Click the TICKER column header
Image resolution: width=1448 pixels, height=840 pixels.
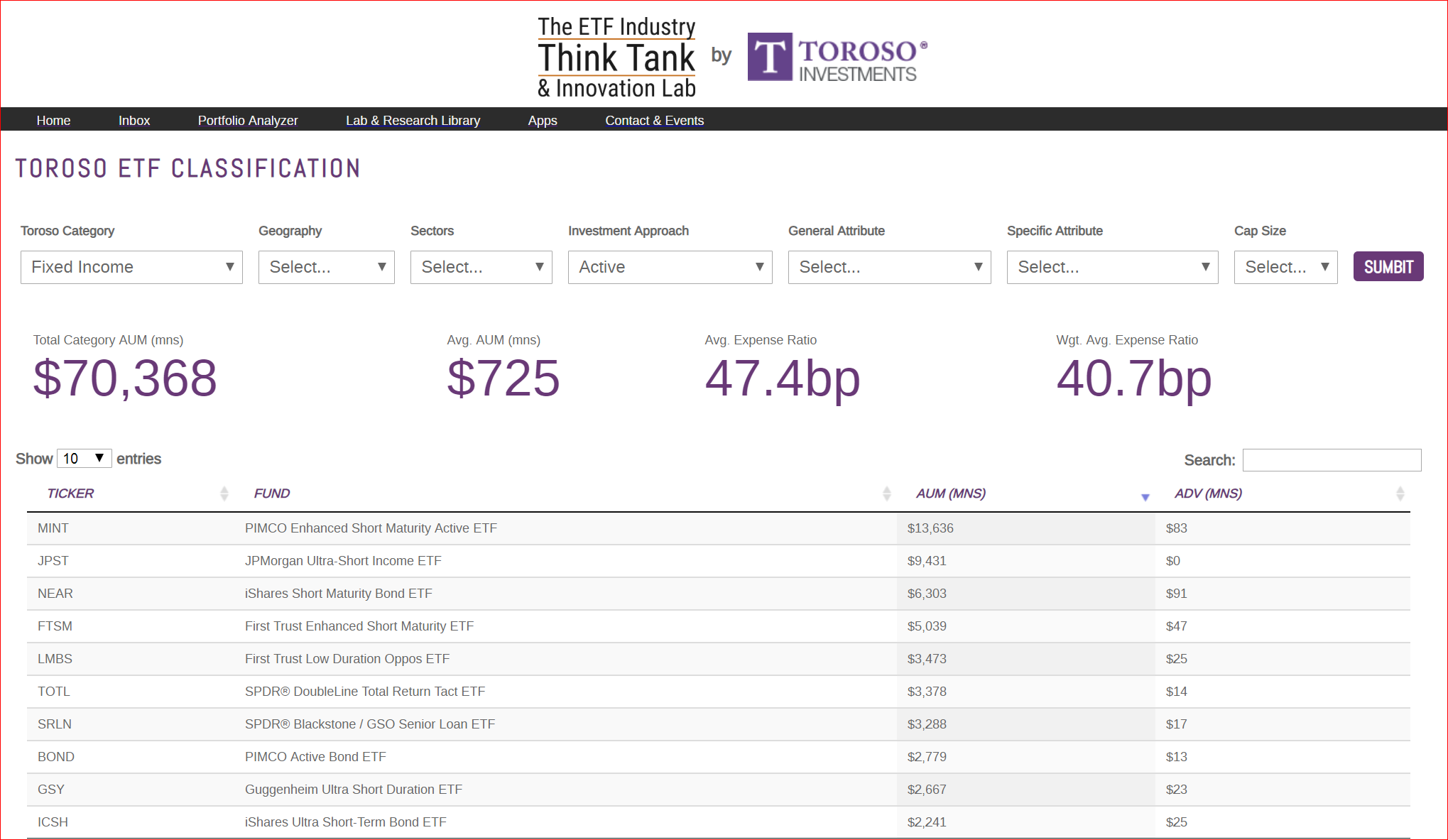tap(70, 493)
